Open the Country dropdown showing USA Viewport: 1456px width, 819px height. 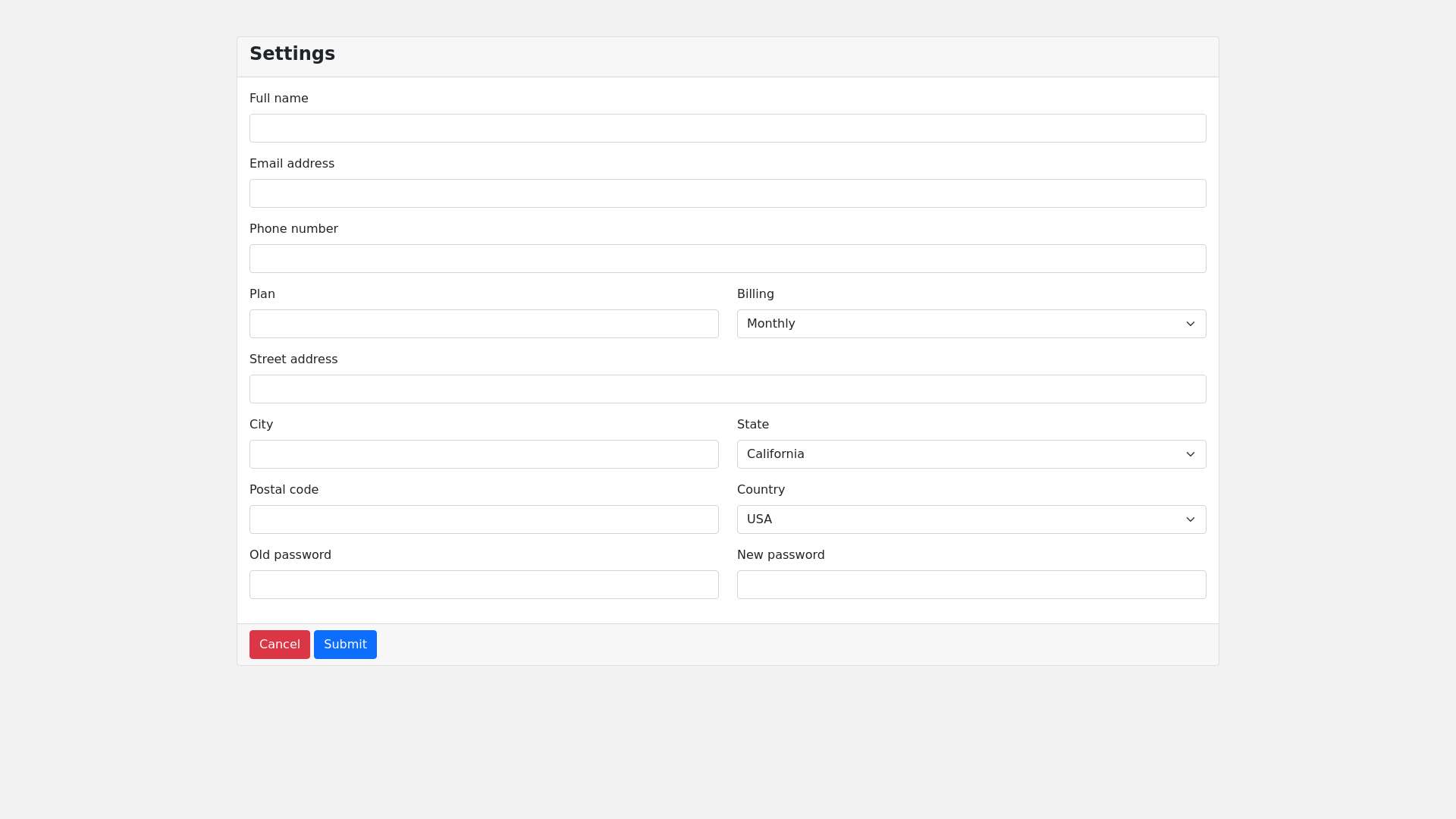(971, 519)
